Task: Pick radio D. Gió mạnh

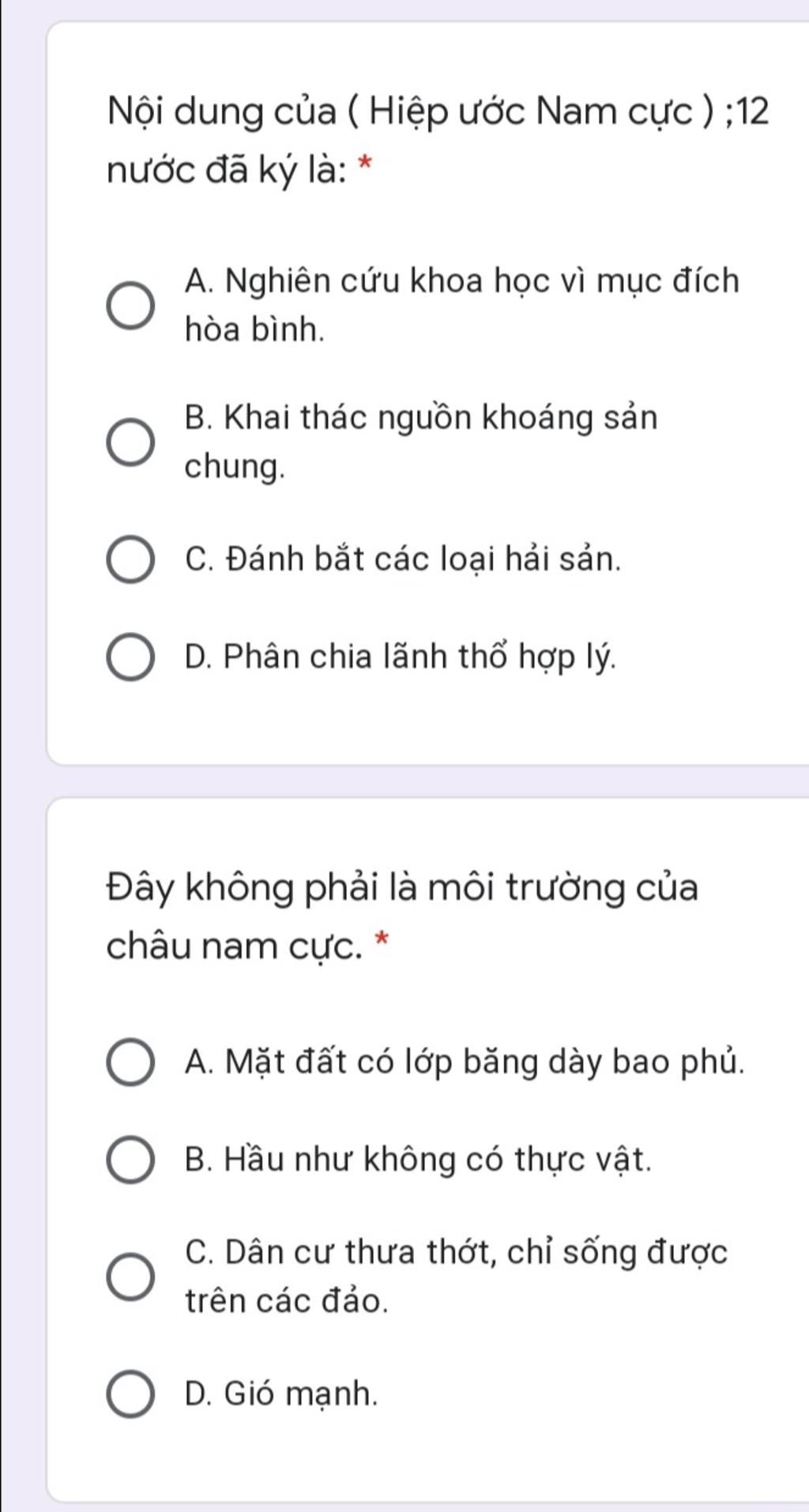Action: coord(130,1394)
